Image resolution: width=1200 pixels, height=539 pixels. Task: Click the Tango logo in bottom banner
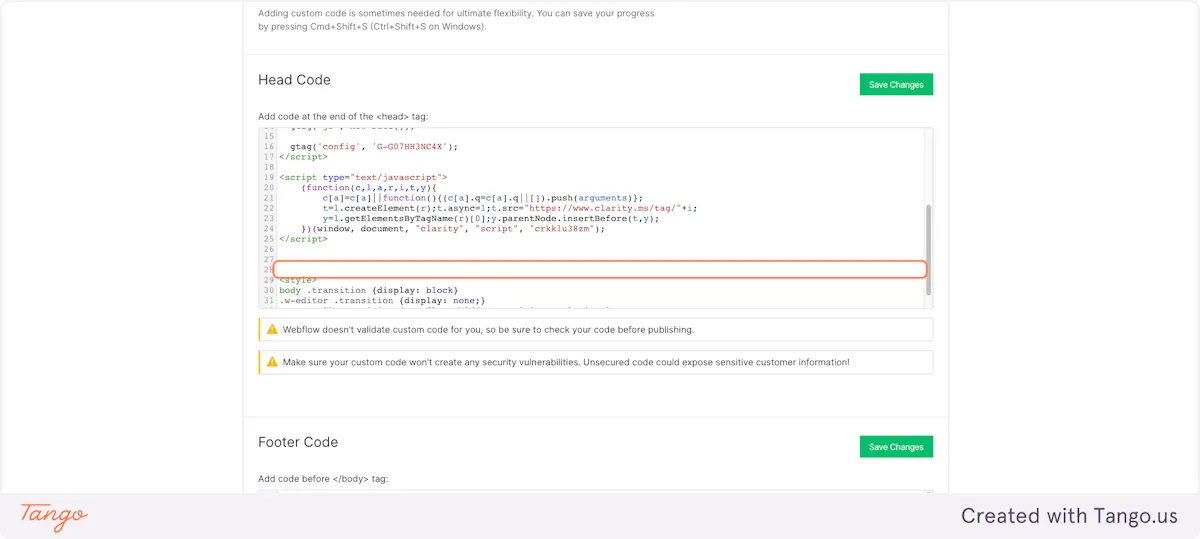pos(54,516)
